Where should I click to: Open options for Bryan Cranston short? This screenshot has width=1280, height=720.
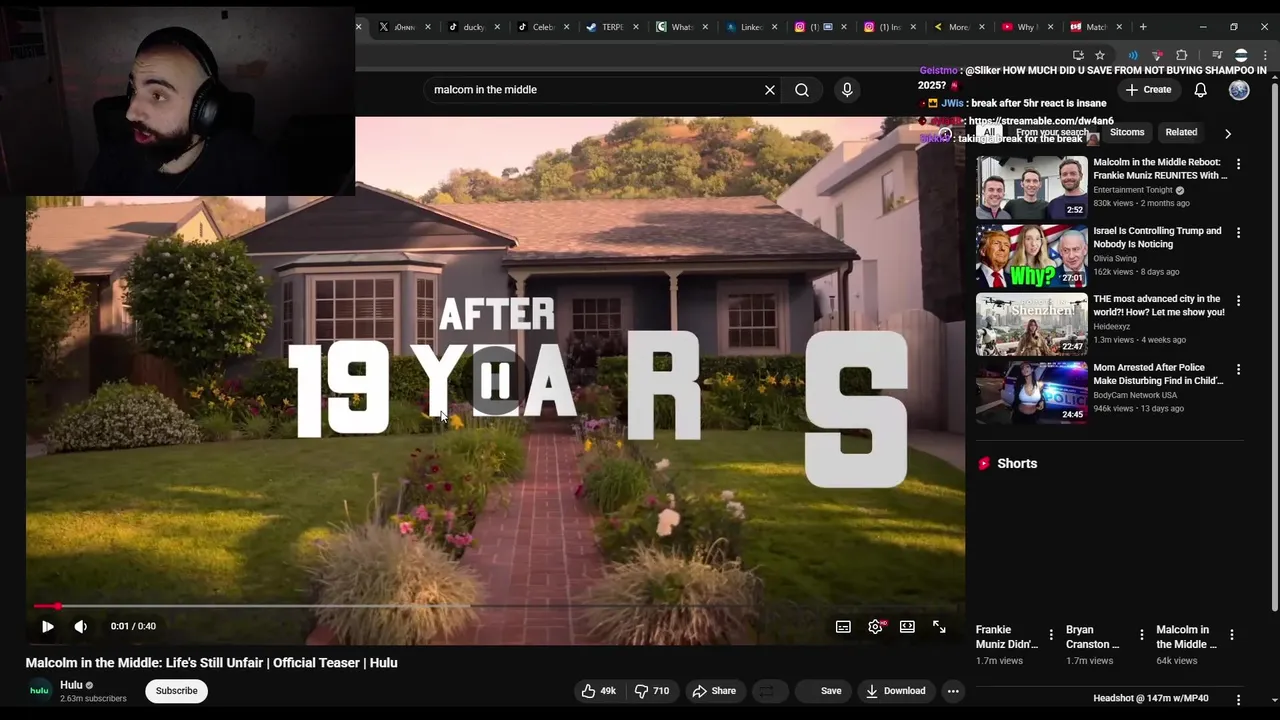(1141, 635)
